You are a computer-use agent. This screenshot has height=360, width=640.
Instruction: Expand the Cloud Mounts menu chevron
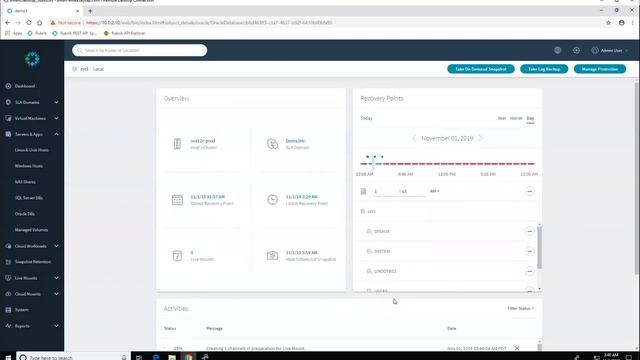click(x=56, y=294)
